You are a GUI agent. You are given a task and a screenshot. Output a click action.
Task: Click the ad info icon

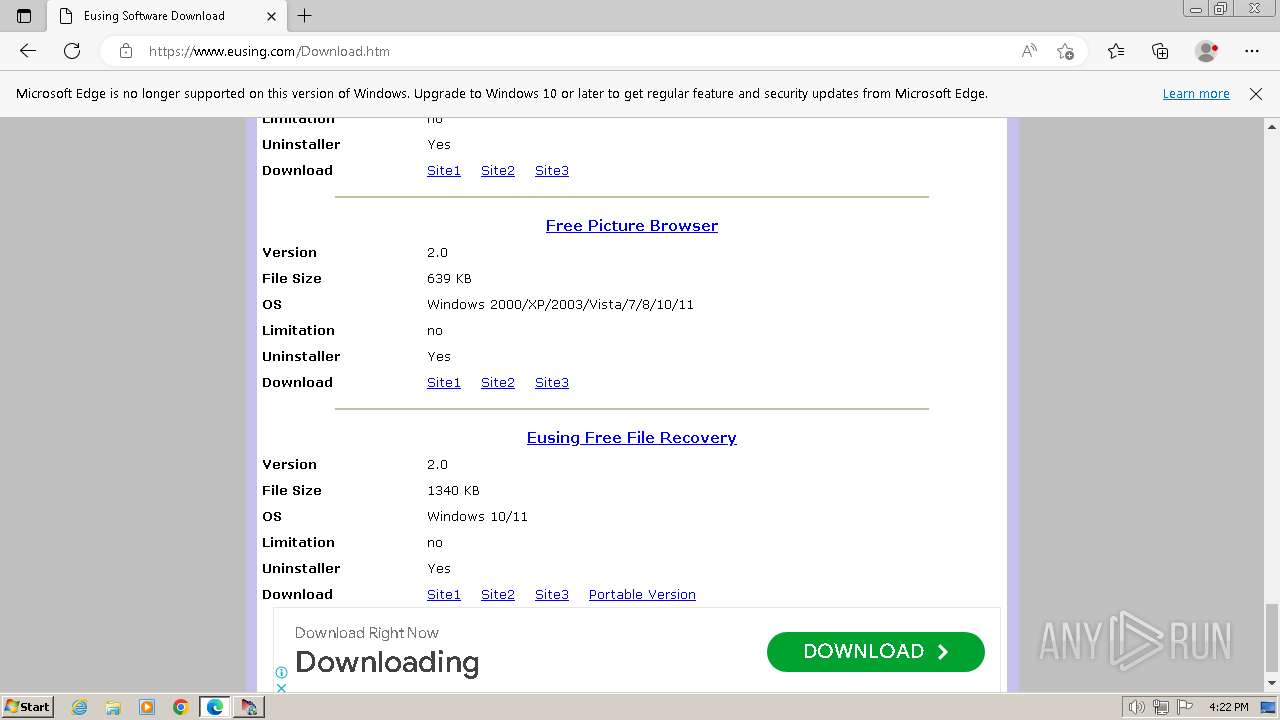tap(281, 673)
